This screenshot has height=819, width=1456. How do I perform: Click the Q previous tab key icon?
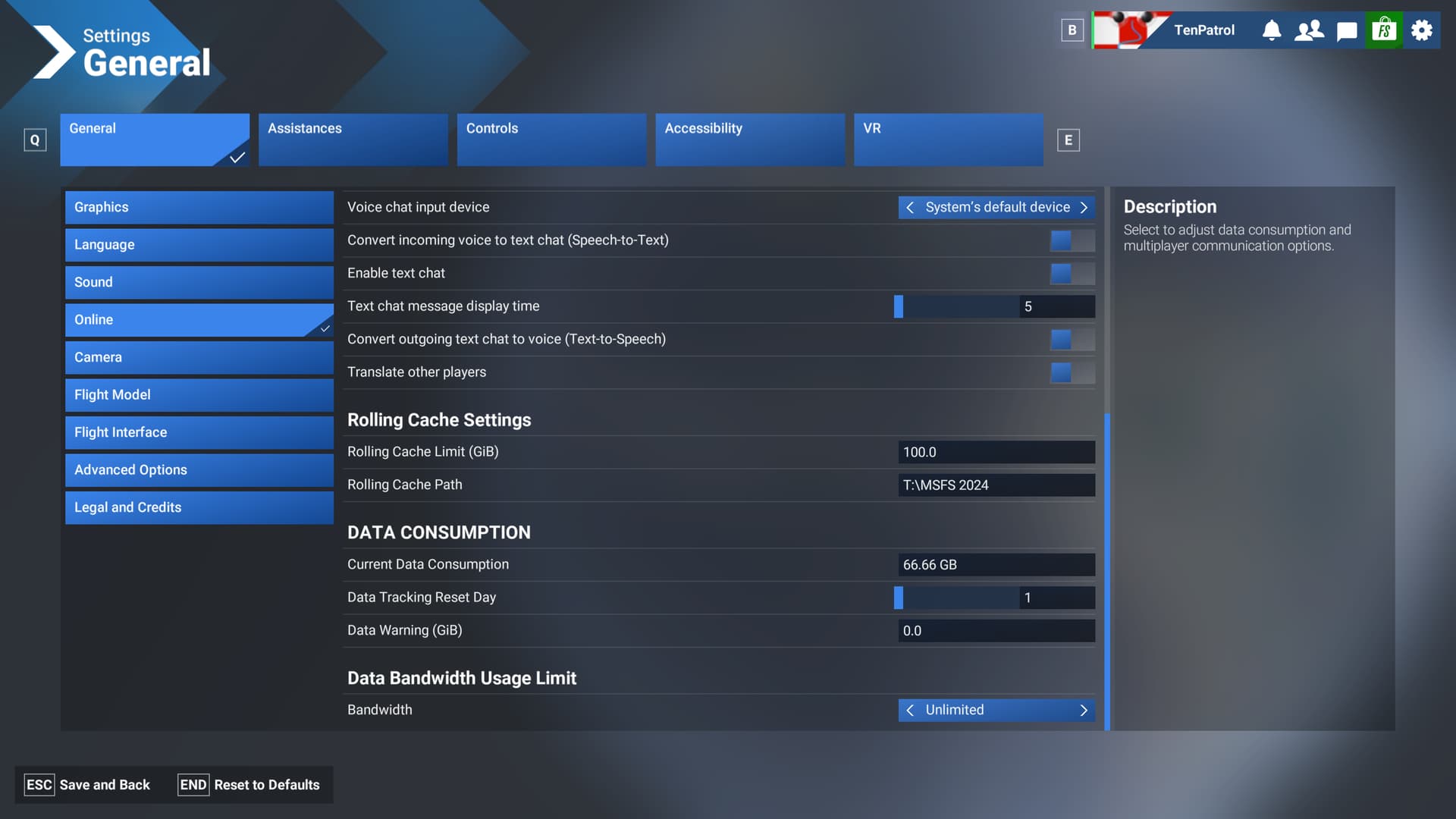tap(35, 140)
